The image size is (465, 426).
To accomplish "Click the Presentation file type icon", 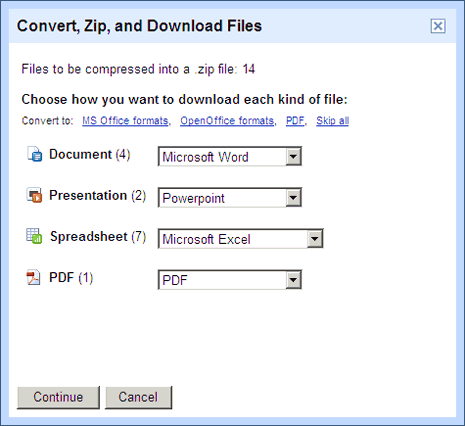I will 34,195.
